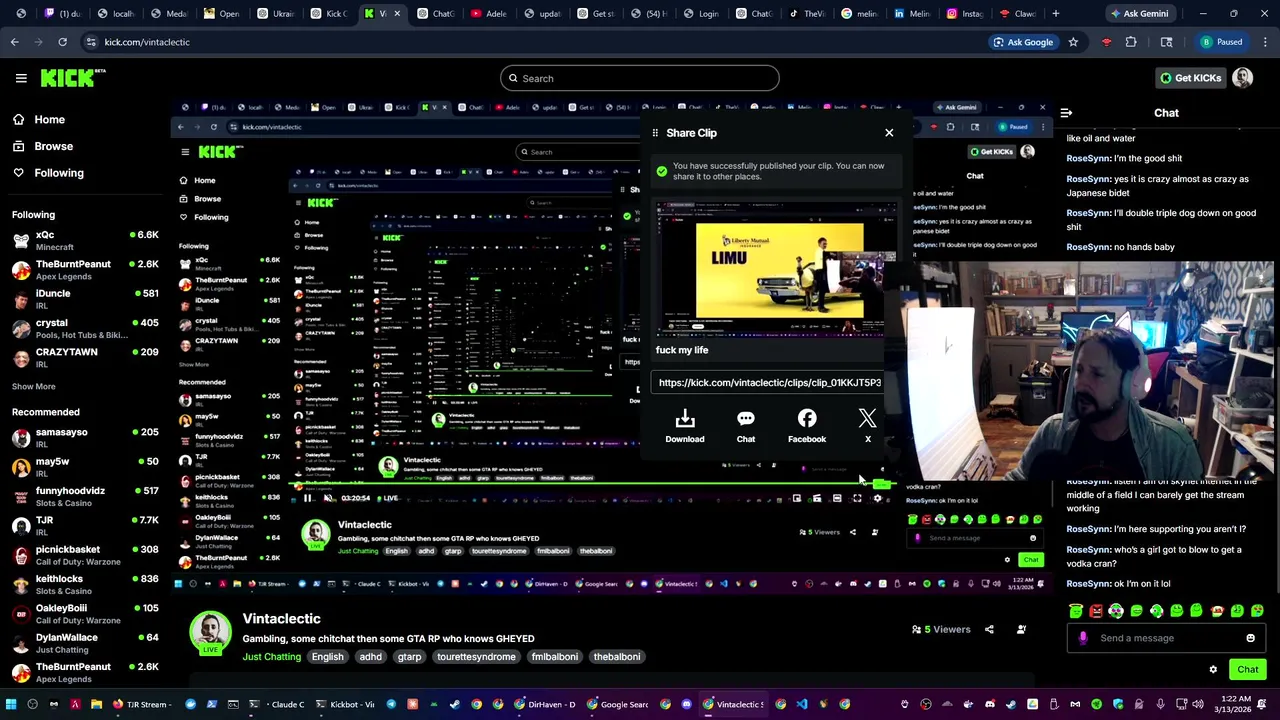
Task: Focus the Kick search field
Action: tap(640, 78)
